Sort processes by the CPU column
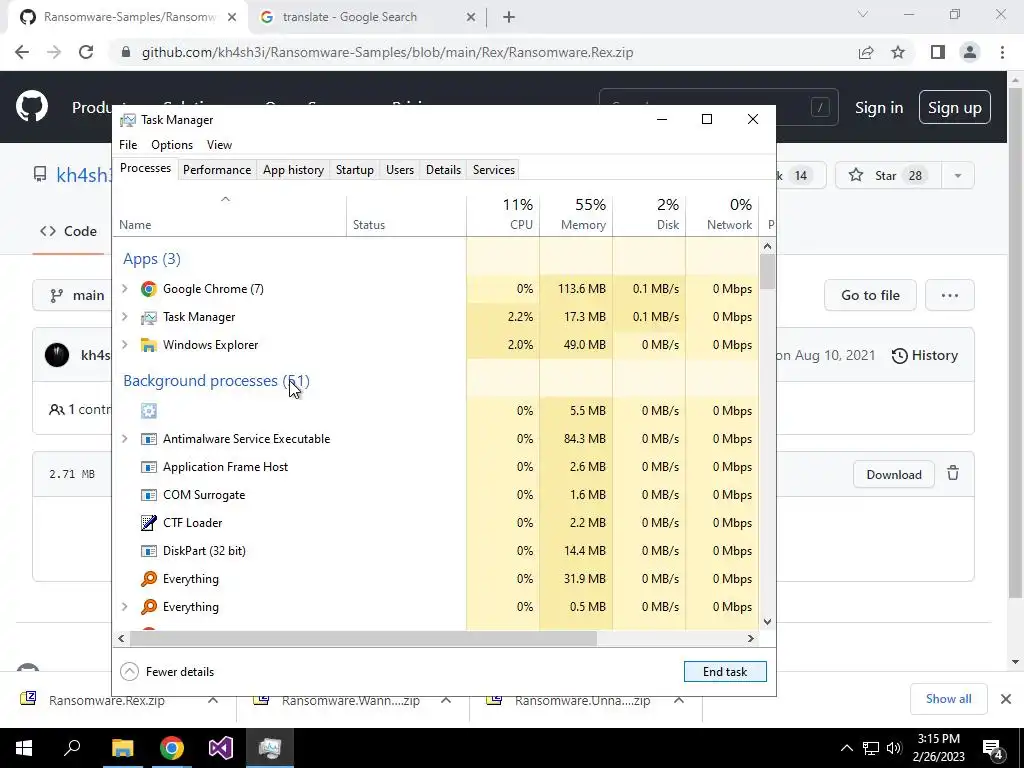Image resolution: width=1024 pixels, height=768 pixels. (503, 216)
